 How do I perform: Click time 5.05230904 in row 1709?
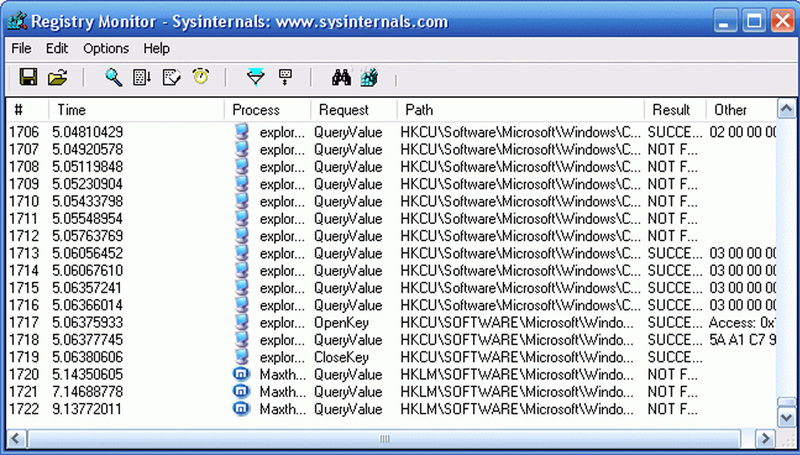87,184
